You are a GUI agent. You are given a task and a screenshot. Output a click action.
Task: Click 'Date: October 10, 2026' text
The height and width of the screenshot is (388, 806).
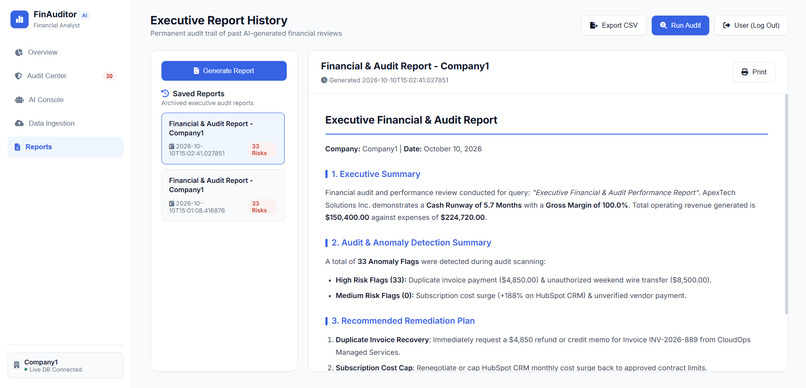click(443, 149)
